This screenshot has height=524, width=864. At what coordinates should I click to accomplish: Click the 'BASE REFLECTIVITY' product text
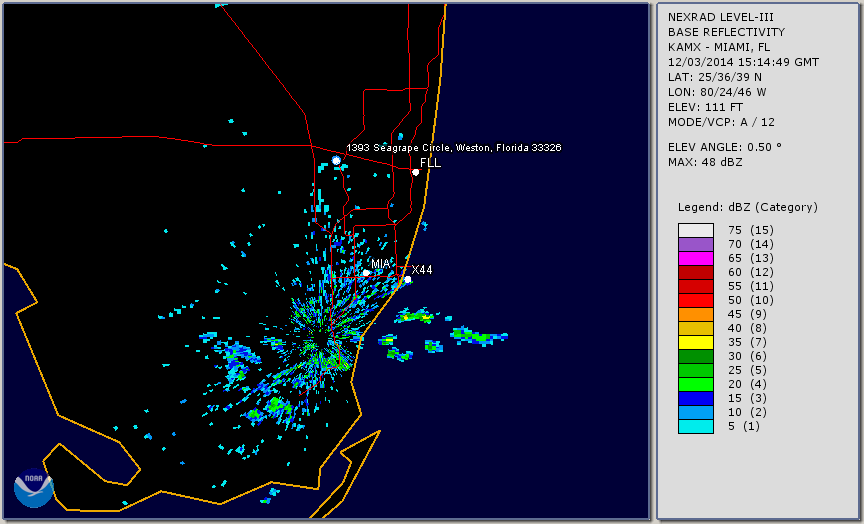point(726,32)
